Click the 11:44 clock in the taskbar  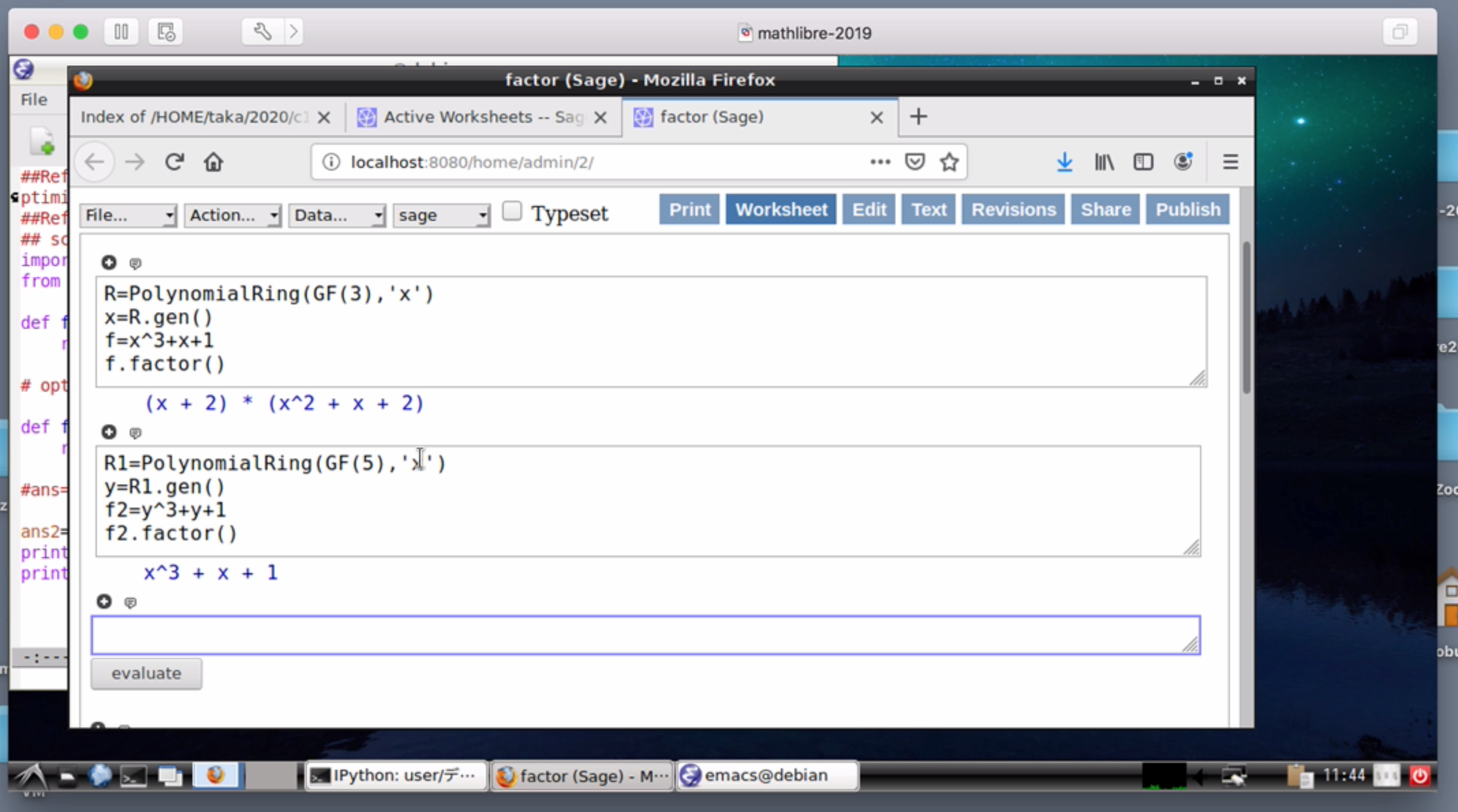(x=1343, y=776)
